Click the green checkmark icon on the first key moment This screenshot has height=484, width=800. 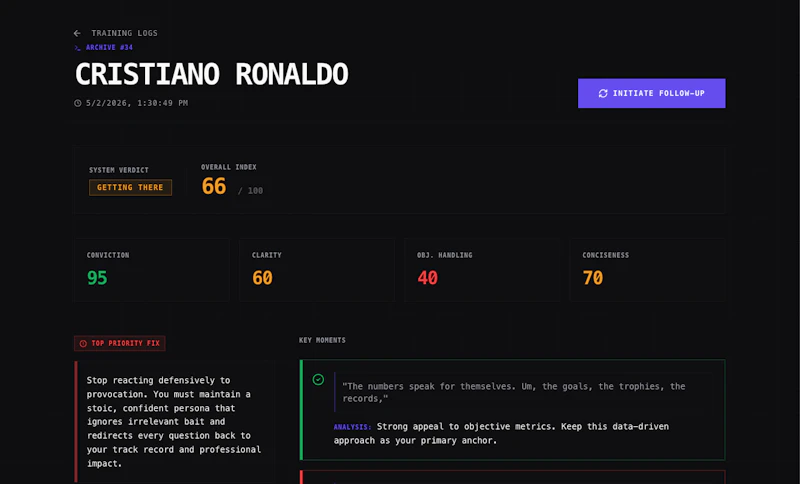(x=318, y=379)
